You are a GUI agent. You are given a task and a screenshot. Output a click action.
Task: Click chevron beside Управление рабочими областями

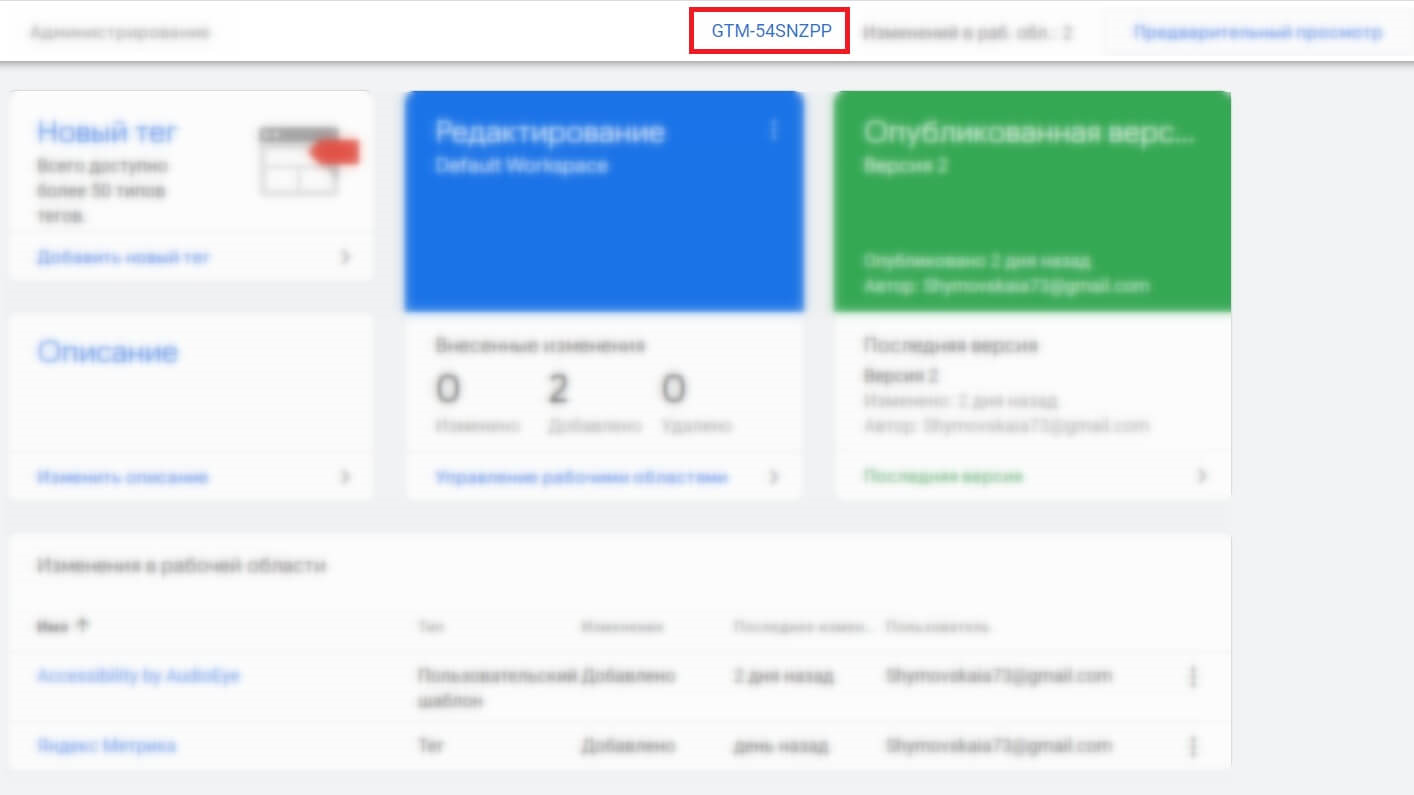(x=773, y=477)
